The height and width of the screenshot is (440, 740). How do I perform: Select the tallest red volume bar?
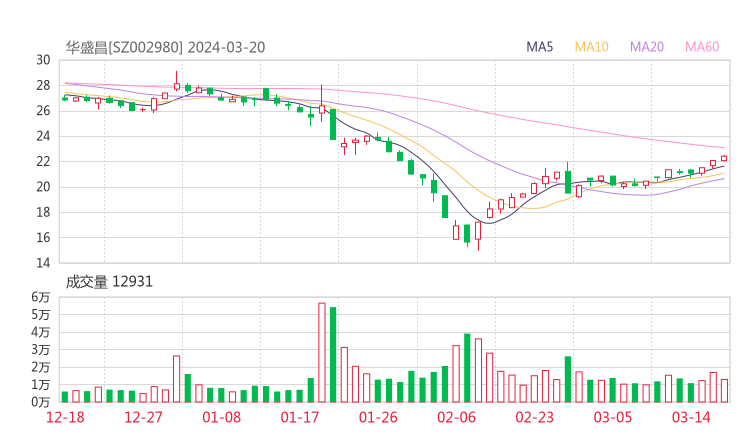click(322, 353)
